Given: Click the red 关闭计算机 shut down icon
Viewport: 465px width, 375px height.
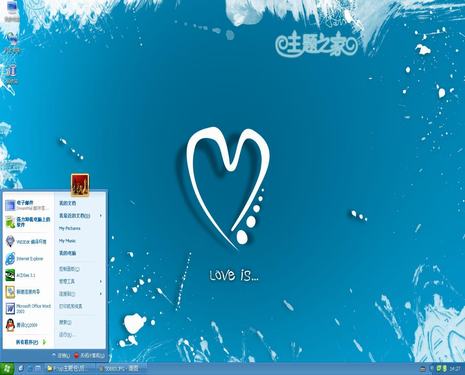Looking at the screenshot, I should coord(76,356).
